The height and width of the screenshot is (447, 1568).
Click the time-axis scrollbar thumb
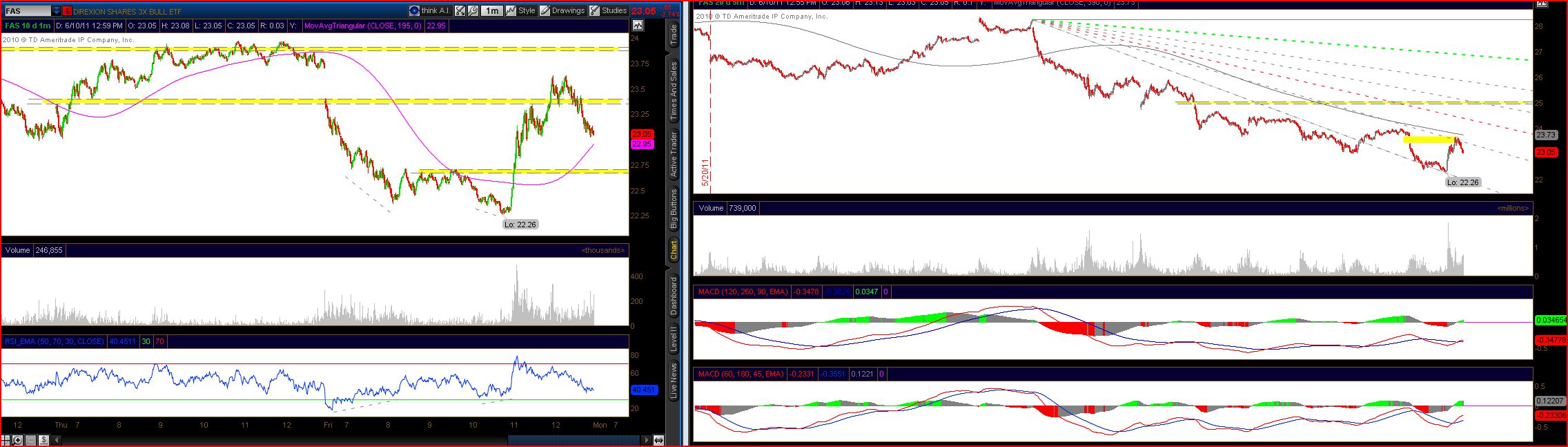574,440
